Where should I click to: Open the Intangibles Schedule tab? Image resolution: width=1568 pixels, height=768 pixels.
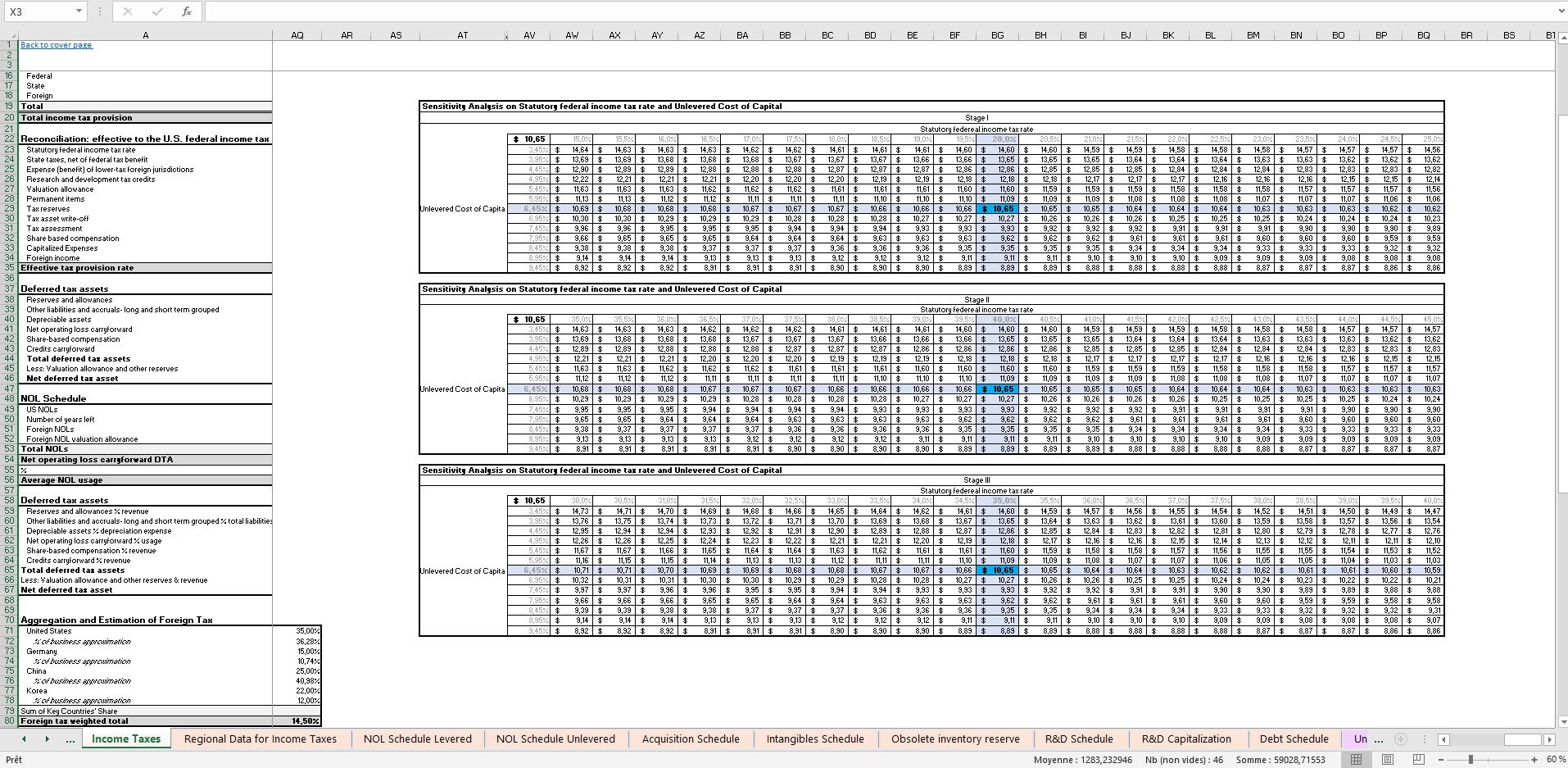click(815, 738)
